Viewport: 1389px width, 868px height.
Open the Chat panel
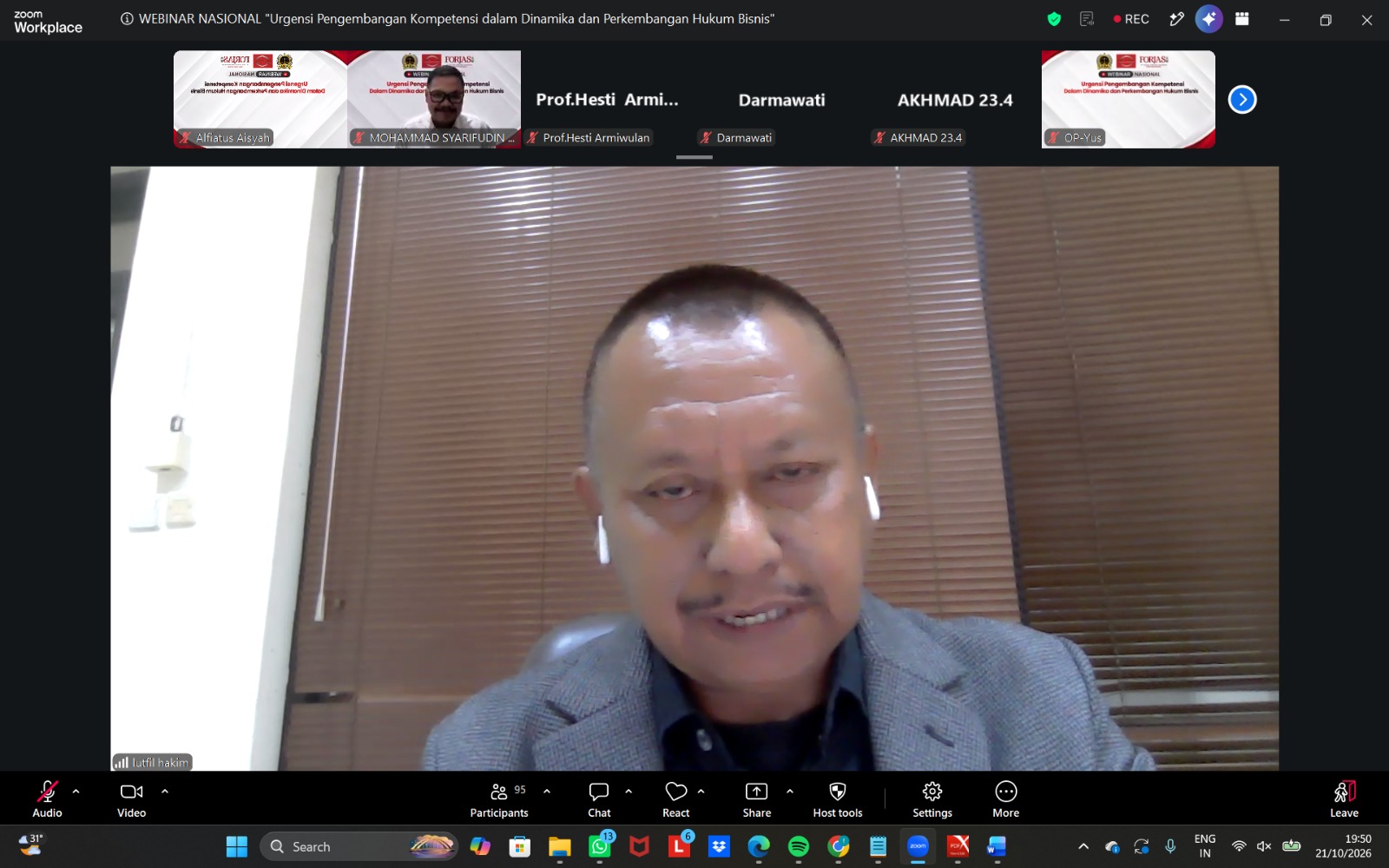(x=599, y=799)
